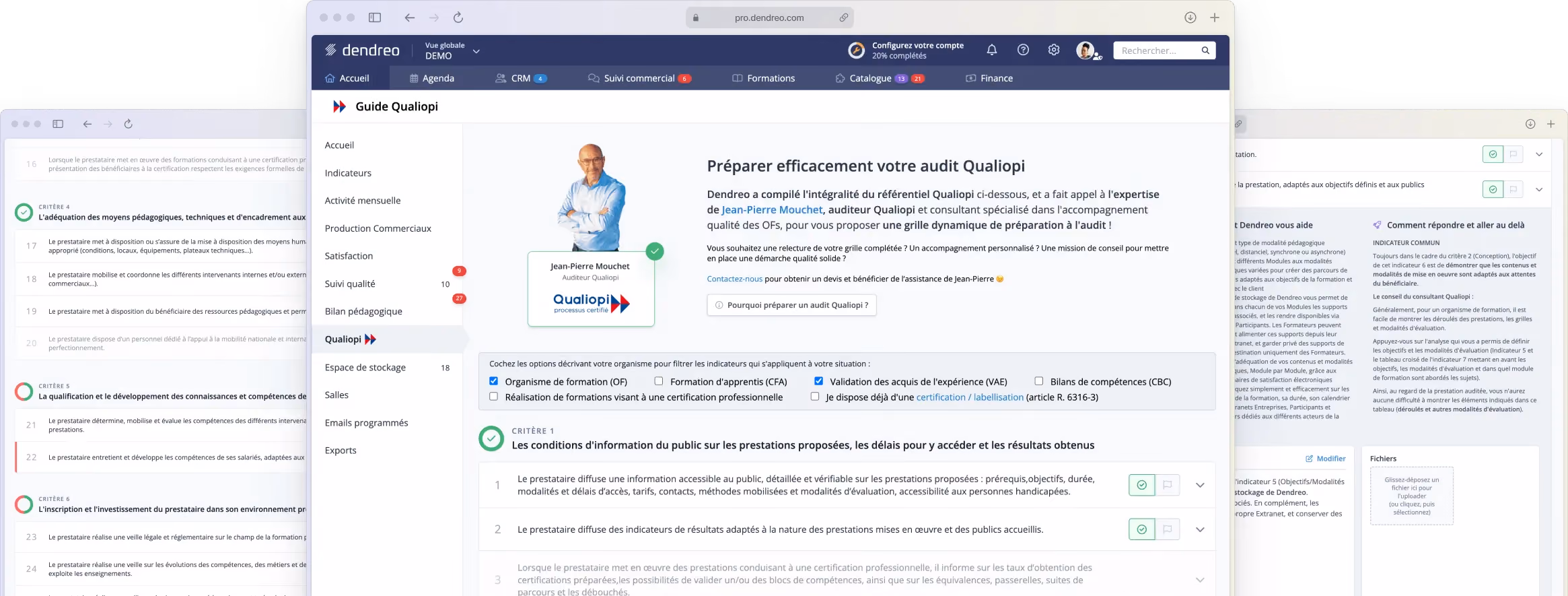Toggle the sidebar in front browser window
Image resolution: width=1568 pixels, height=596 pixels.
[x=375, y=18]
